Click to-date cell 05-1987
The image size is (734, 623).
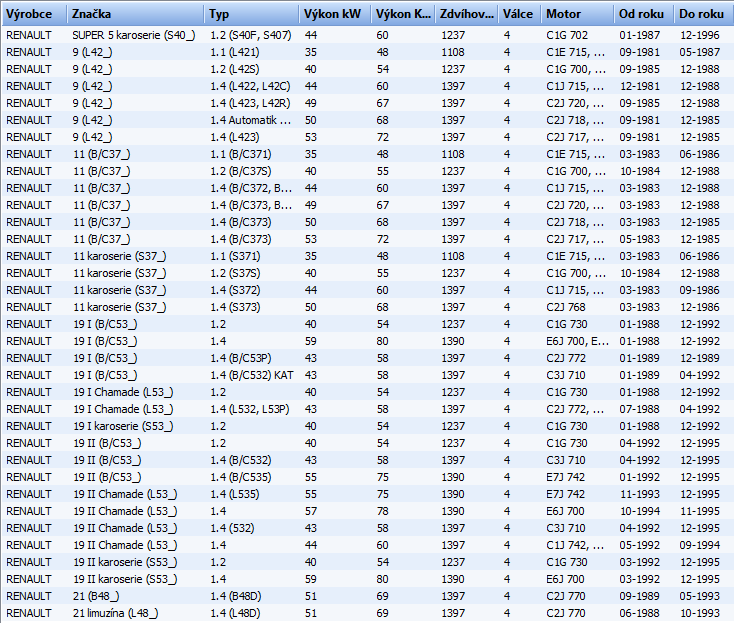click(x=700, y=52)
